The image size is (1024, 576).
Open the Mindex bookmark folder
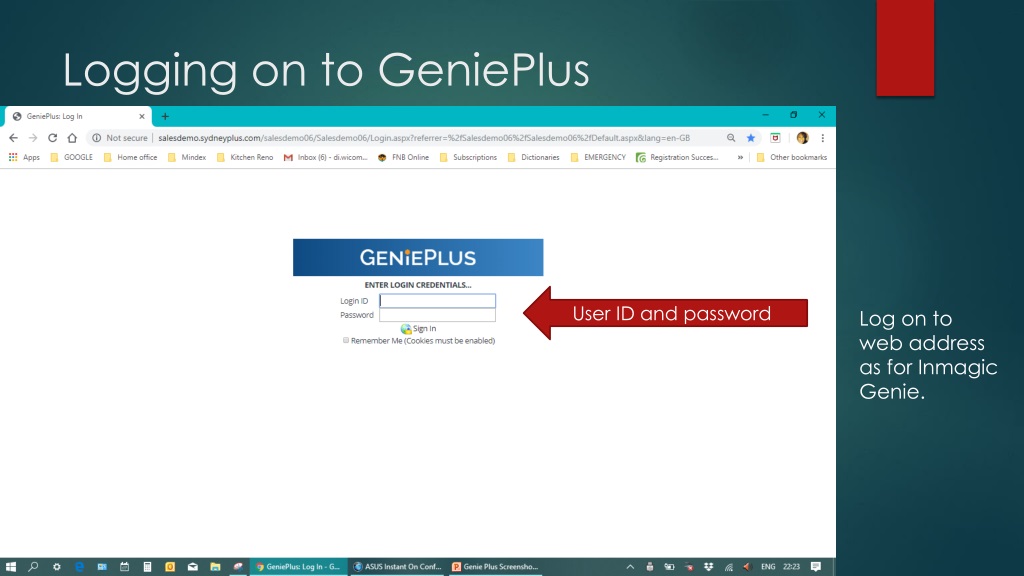coord(187,157)
